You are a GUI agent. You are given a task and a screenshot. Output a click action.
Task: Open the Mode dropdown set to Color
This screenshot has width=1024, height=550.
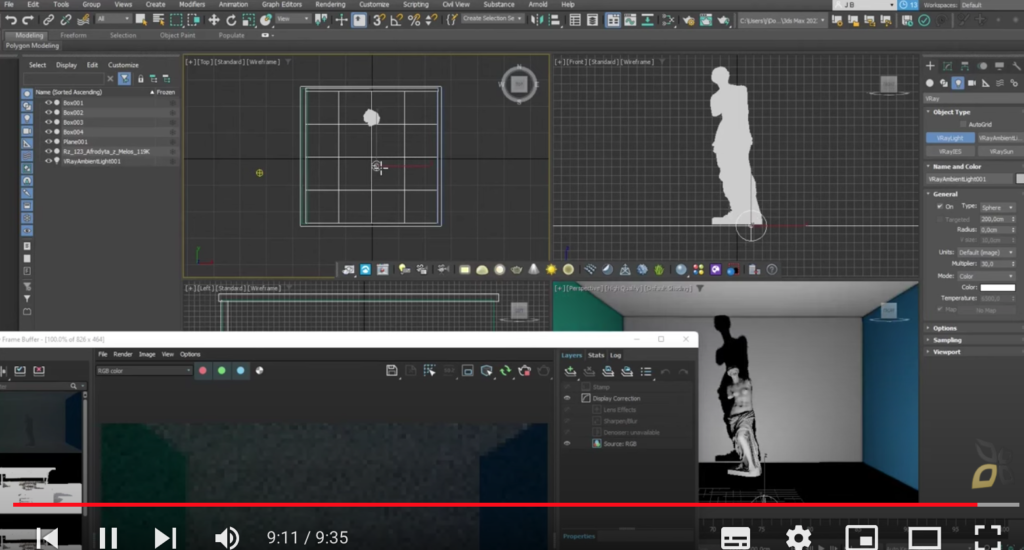tap(986, 276)
